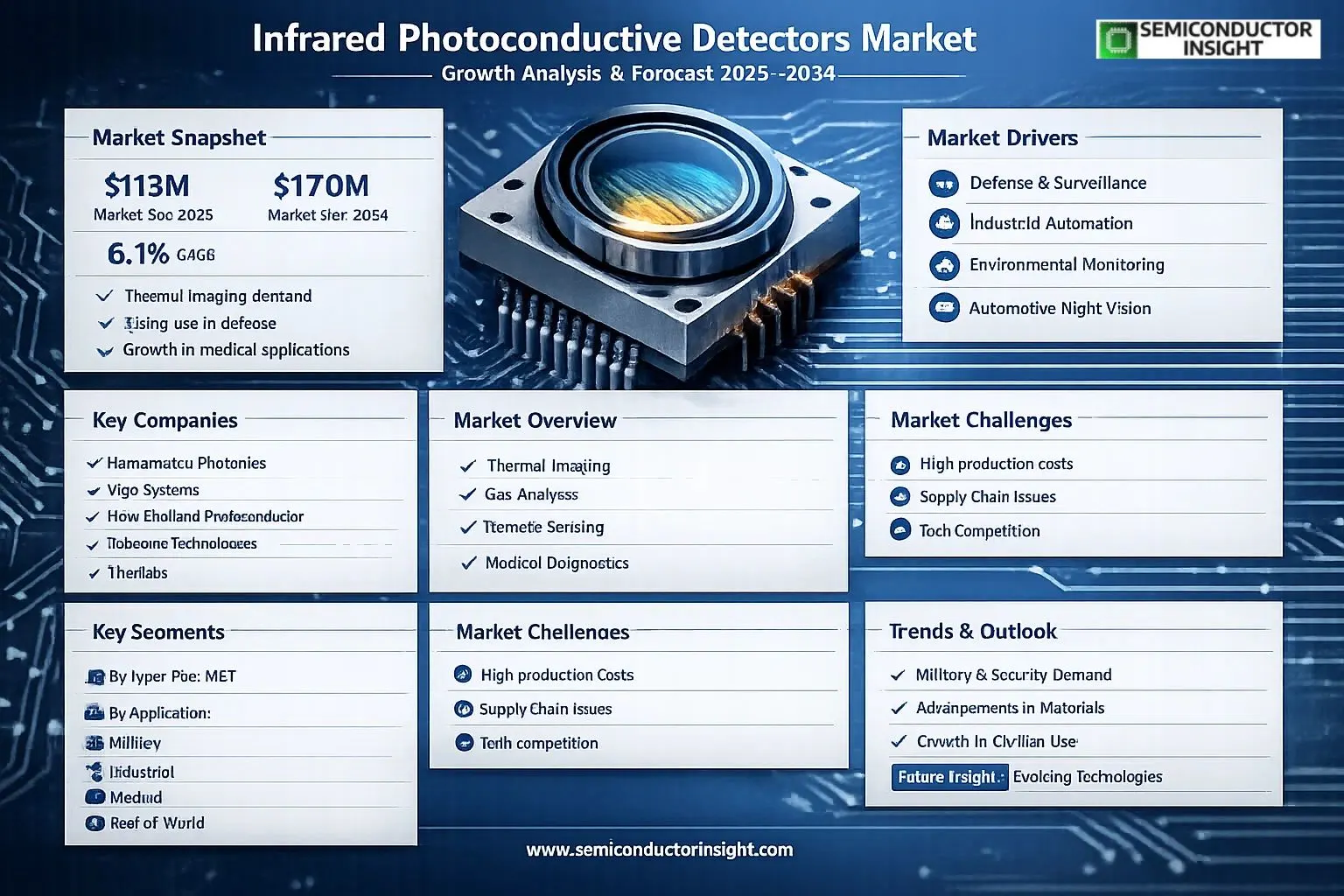This screenshot has height=896, width=1344.
Task: Click the 'Market Snapshet' heading
Action: coord(179,137)
